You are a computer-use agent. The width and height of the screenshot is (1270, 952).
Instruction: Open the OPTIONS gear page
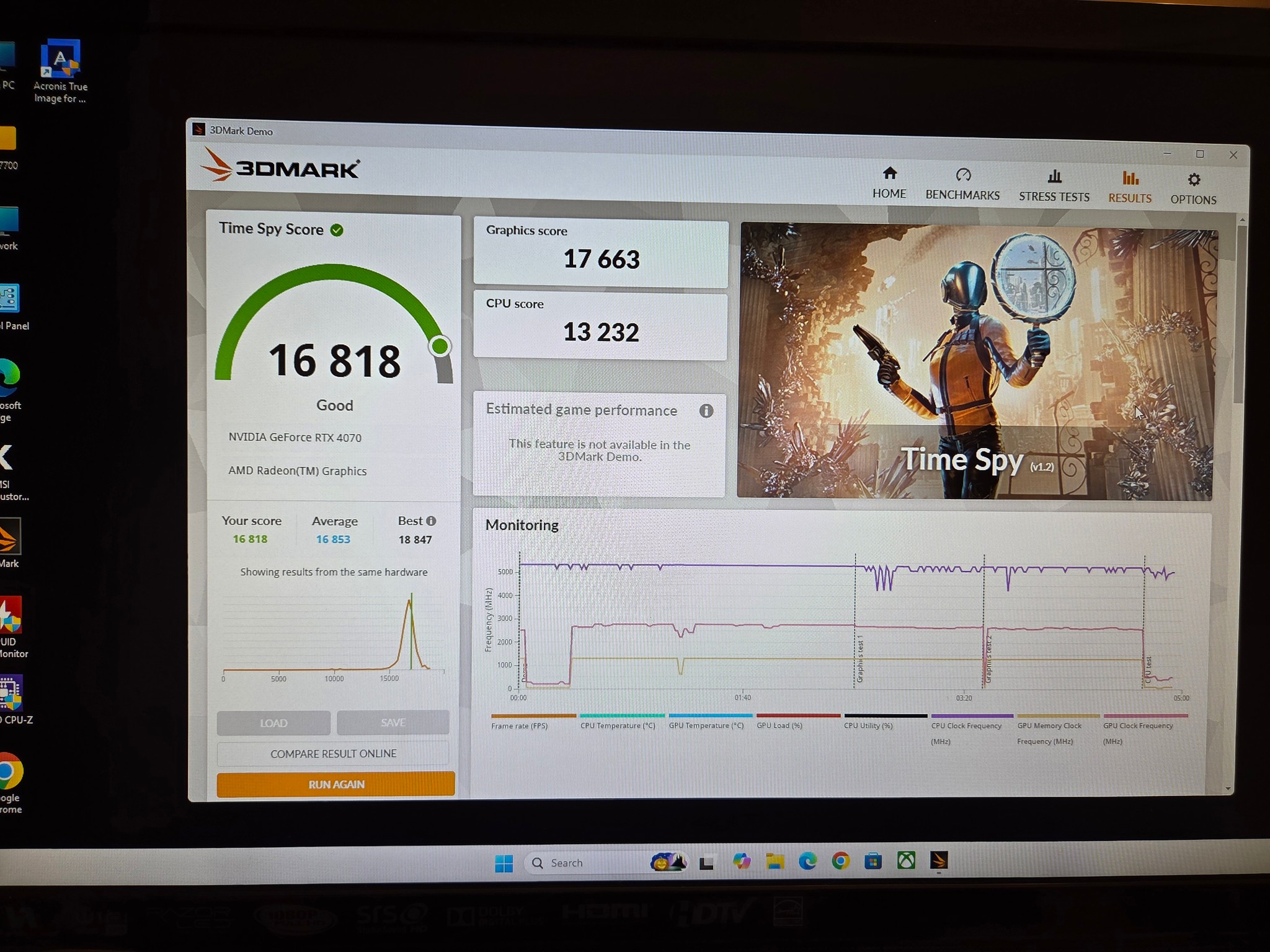pyautogui.click(x=1193, y=189)
